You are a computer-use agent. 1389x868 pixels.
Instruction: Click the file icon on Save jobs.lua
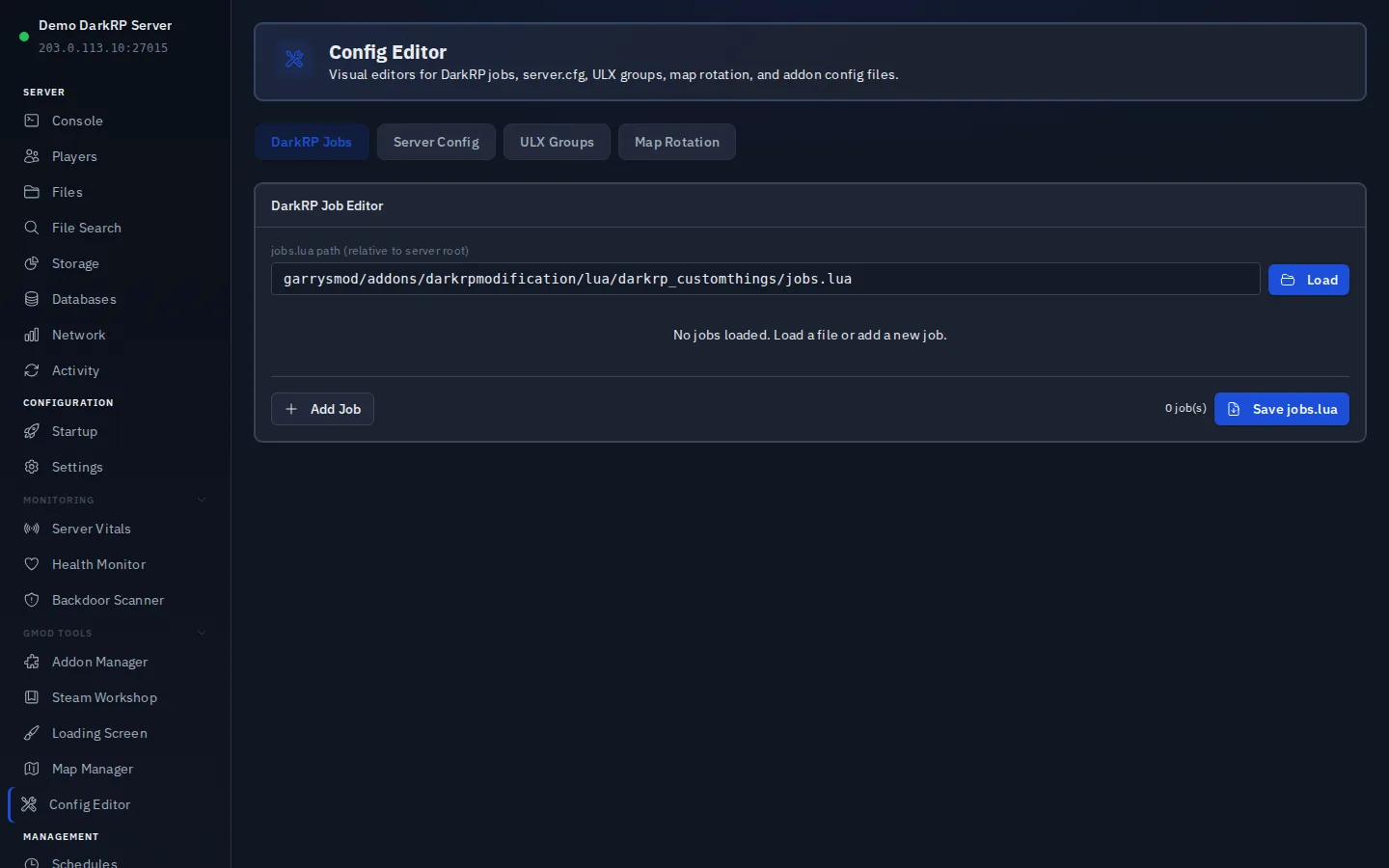tap(1234, 409)
